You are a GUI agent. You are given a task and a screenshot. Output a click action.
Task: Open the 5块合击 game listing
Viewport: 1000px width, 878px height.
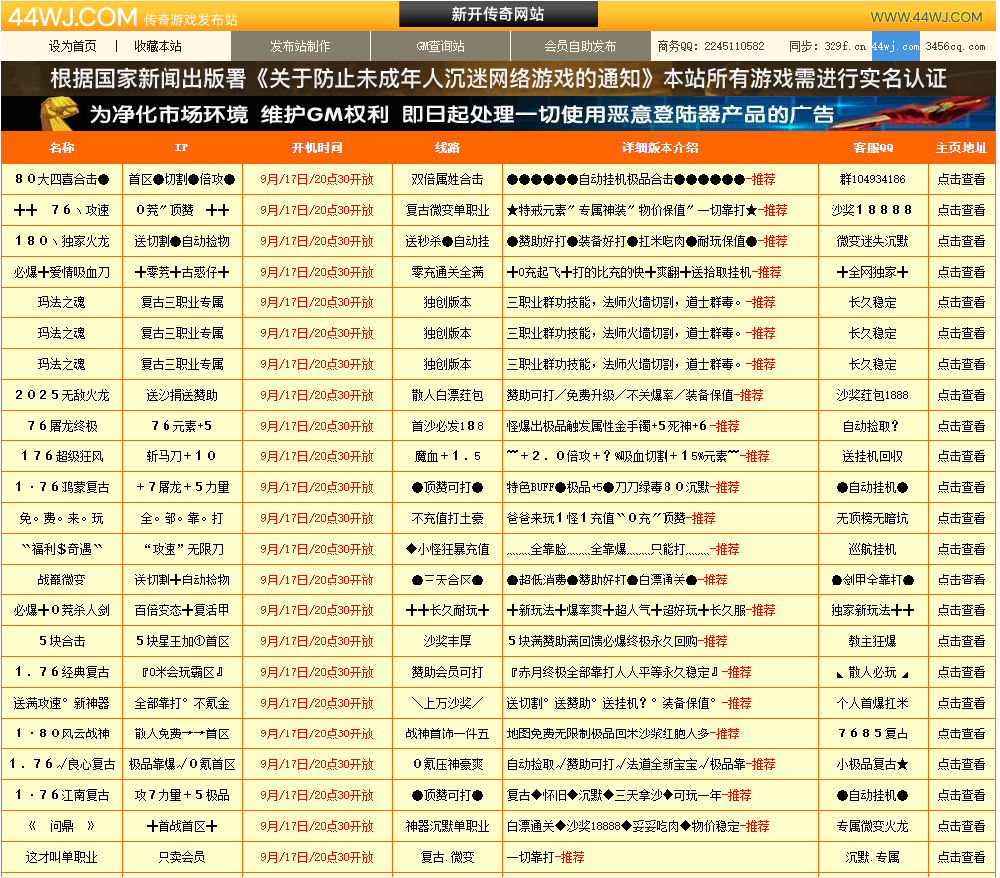pyautogui.click(x=62, y=641)
